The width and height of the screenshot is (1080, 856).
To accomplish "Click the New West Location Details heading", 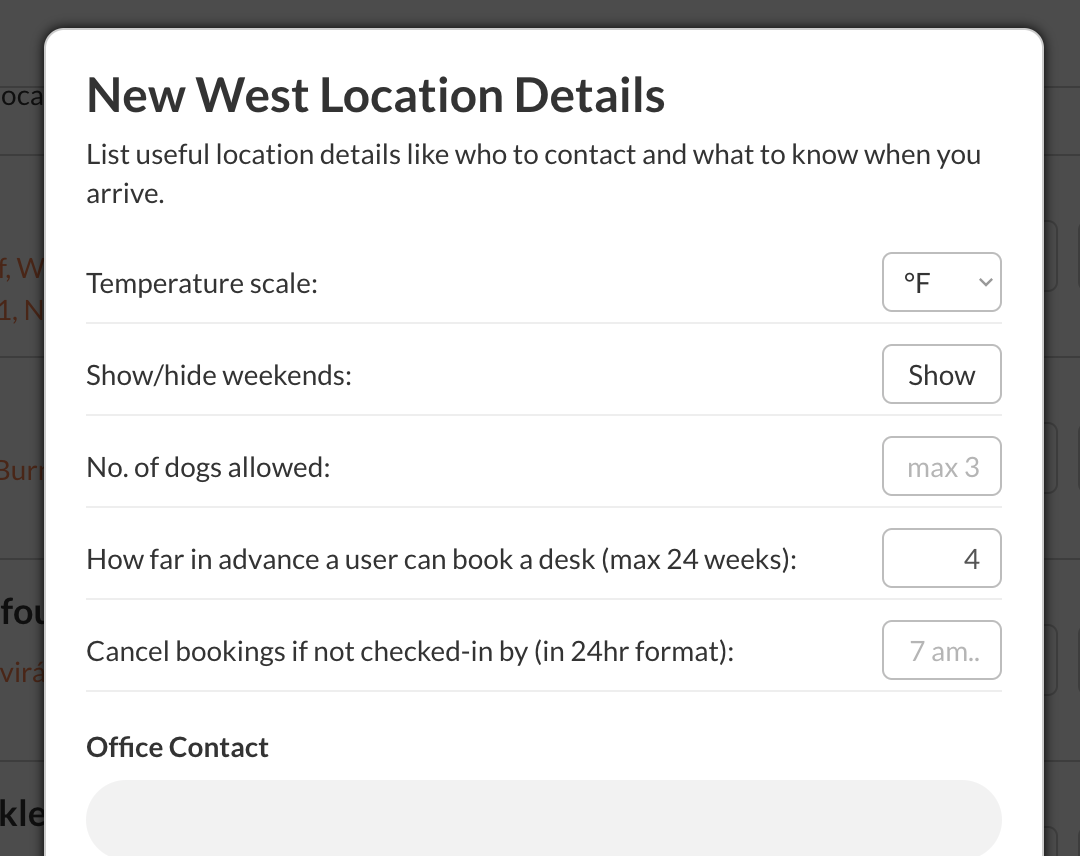I will 376,96.
